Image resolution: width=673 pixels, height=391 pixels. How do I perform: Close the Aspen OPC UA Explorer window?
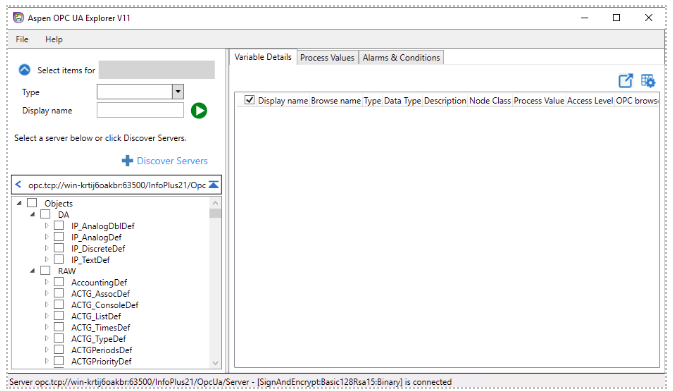point(649,18)
